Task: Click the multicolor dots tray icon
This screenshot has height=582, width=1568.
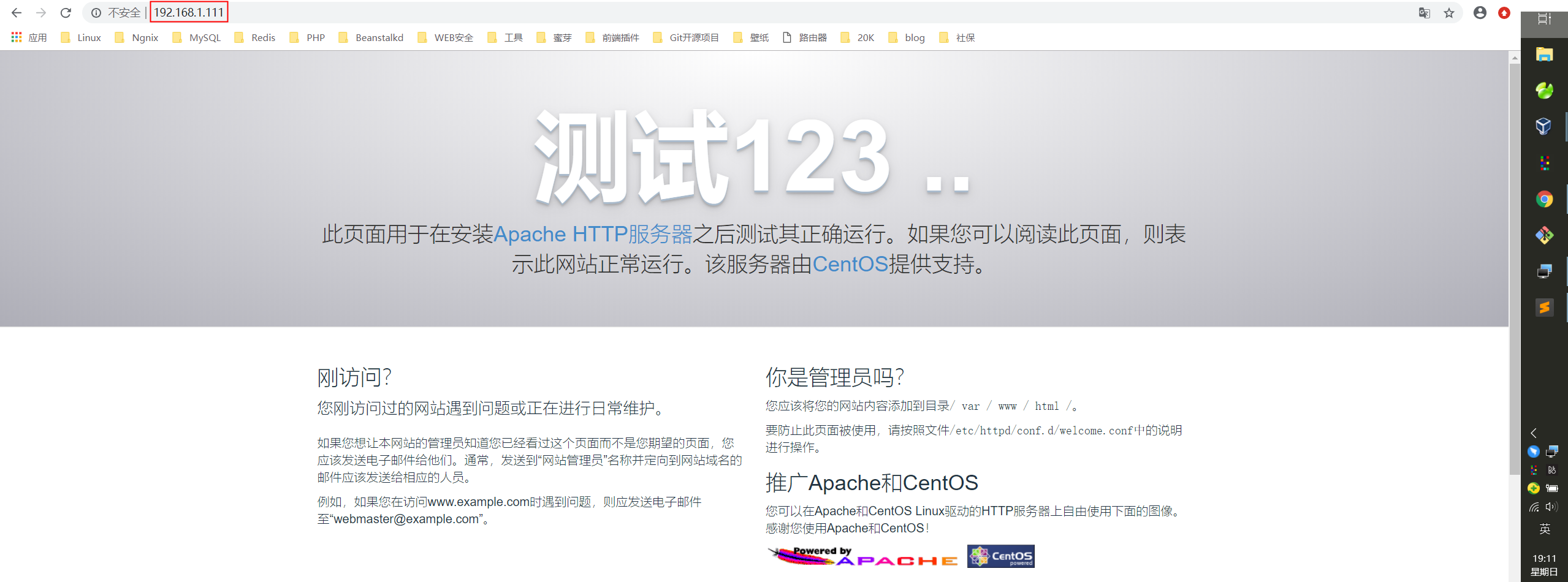Action: click(1534, 470)
